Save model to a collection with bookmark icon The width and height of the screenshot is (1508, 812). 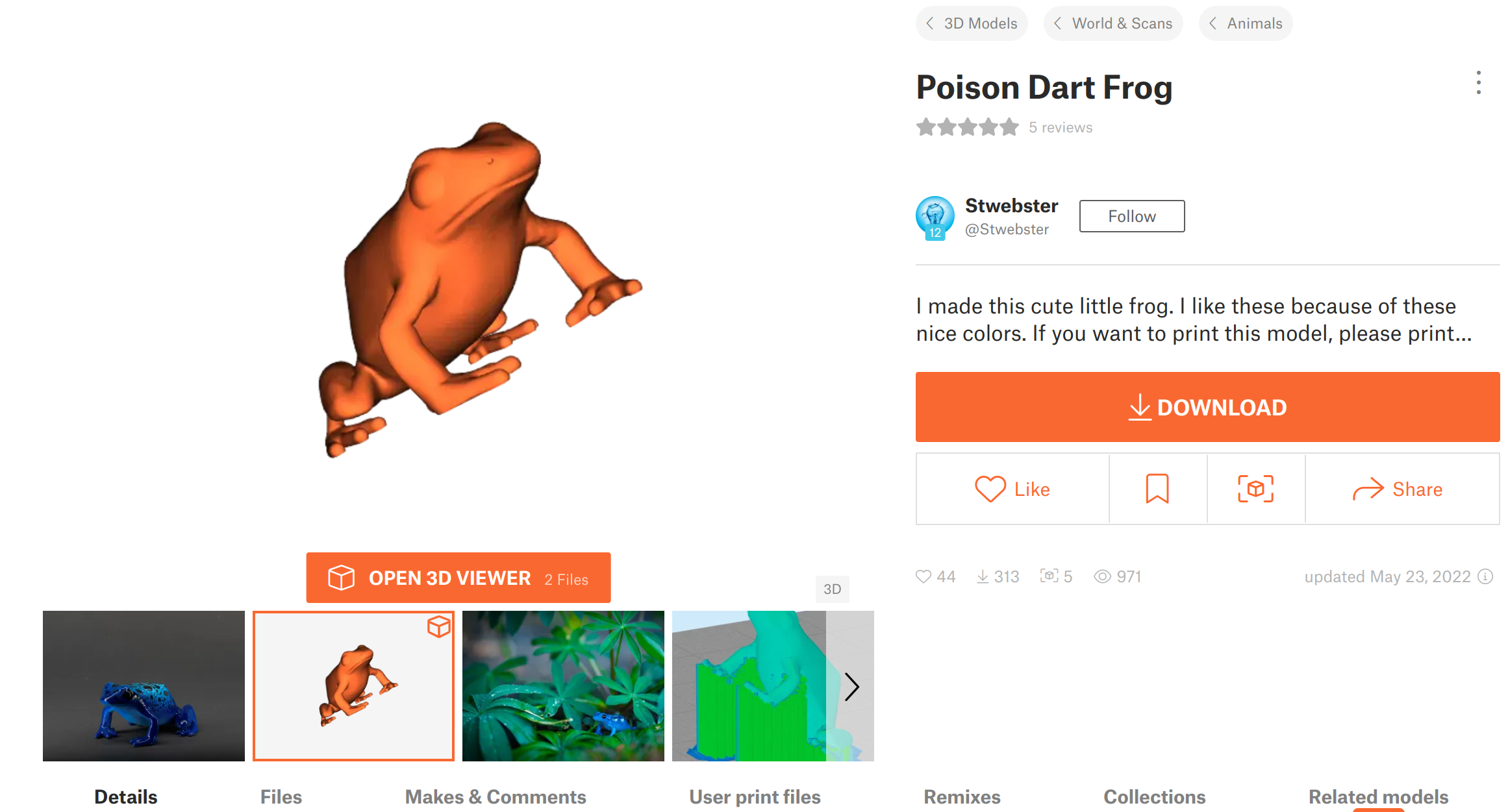tap(1158, 489)
